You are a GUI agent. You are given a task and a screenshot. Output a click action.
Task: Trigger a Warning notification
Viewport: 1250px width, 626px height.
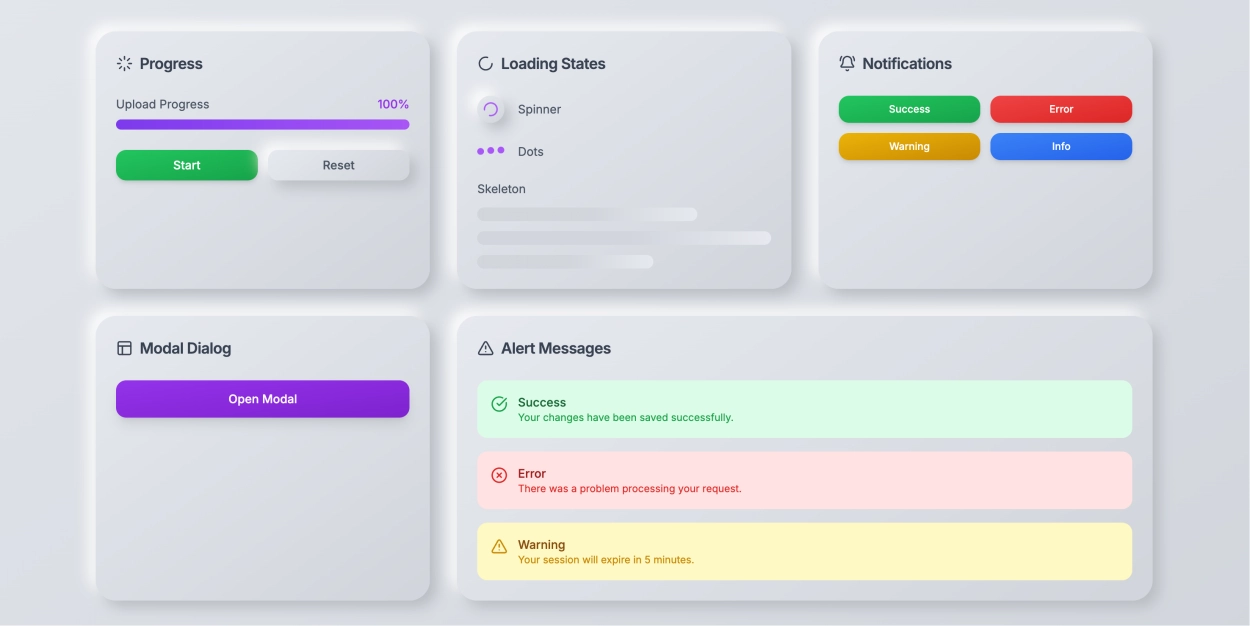[909, 146]
